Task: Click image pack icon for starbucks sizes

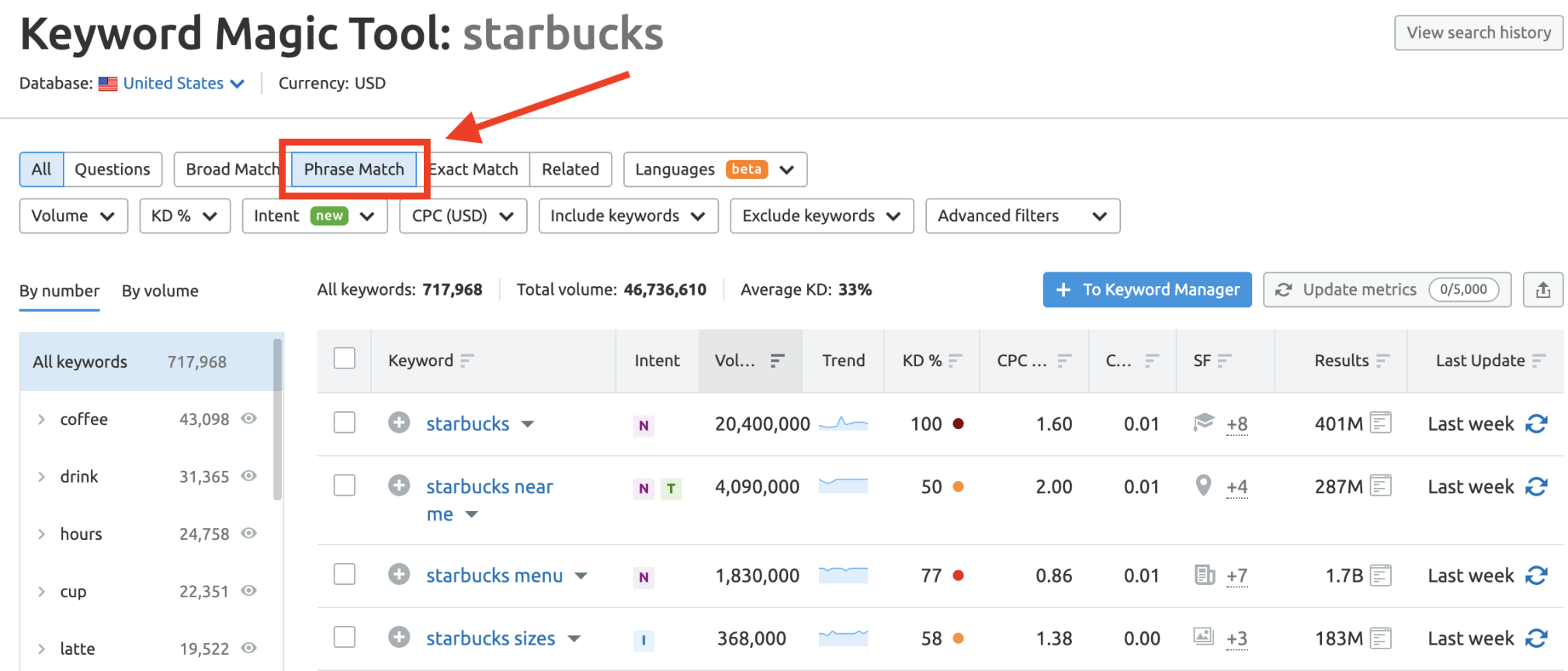Action: pos(1203,637)
